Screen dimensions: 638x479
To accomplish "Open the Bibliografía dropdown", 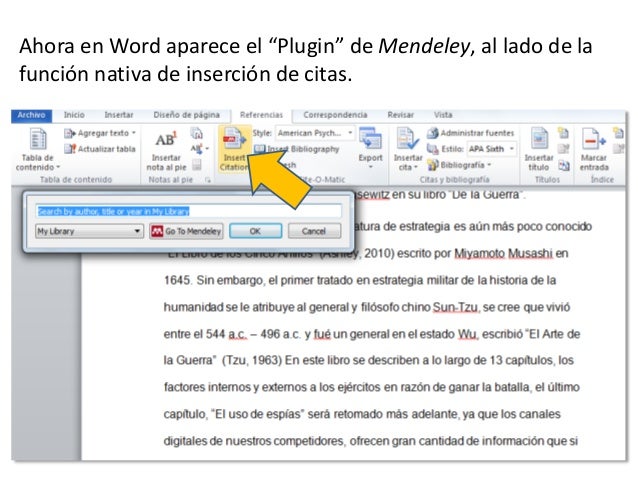I will (x=459, y=165).
